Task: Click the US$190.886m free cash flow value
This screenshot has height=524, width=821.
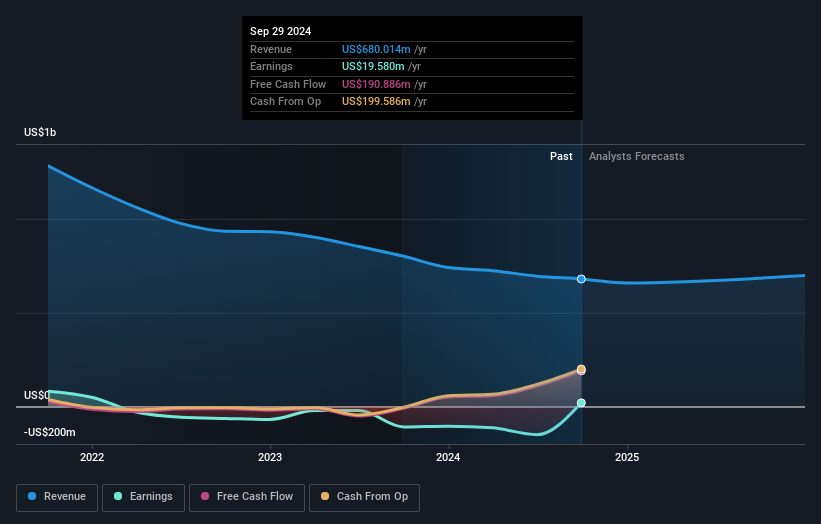Action: (x=376, y=84)
